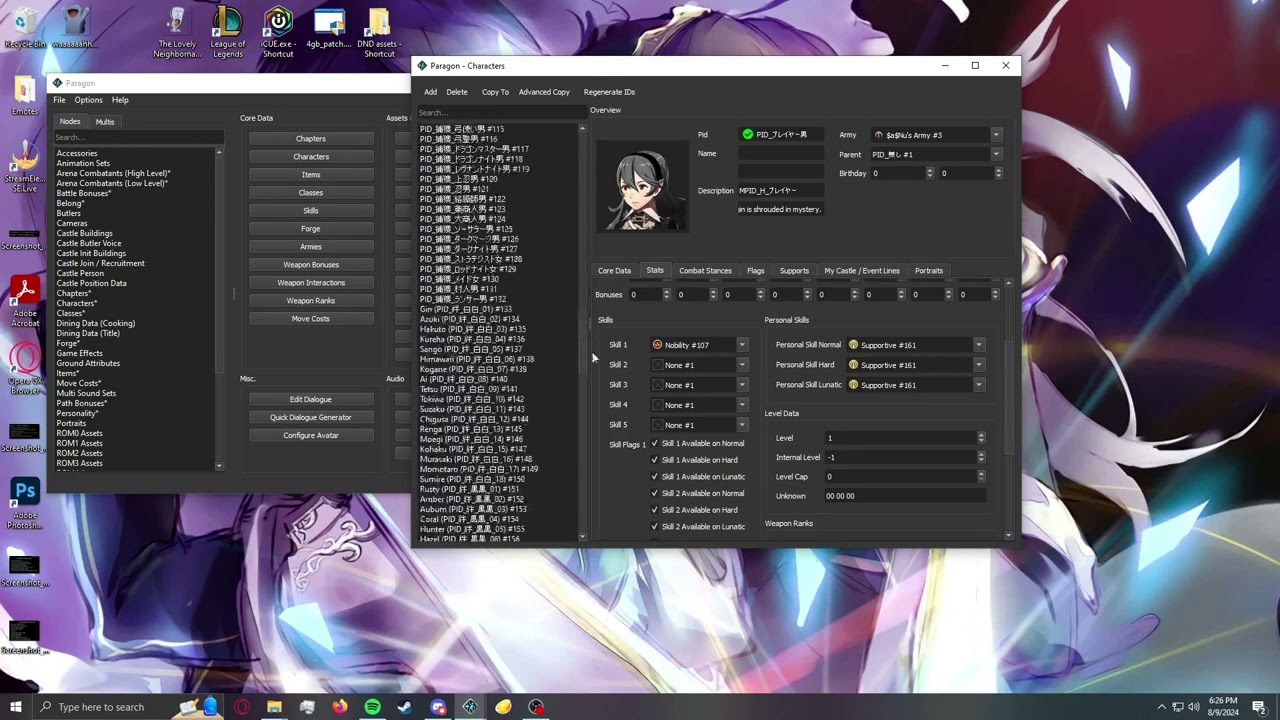Open the Recycle Bin desktop icon
The height and width of the screenshot is (720, 1280).
click(24, 28)
